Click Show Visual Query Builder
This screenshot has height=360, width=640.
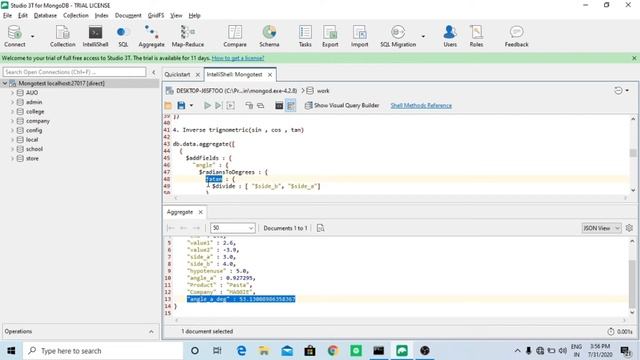(342, 106)
